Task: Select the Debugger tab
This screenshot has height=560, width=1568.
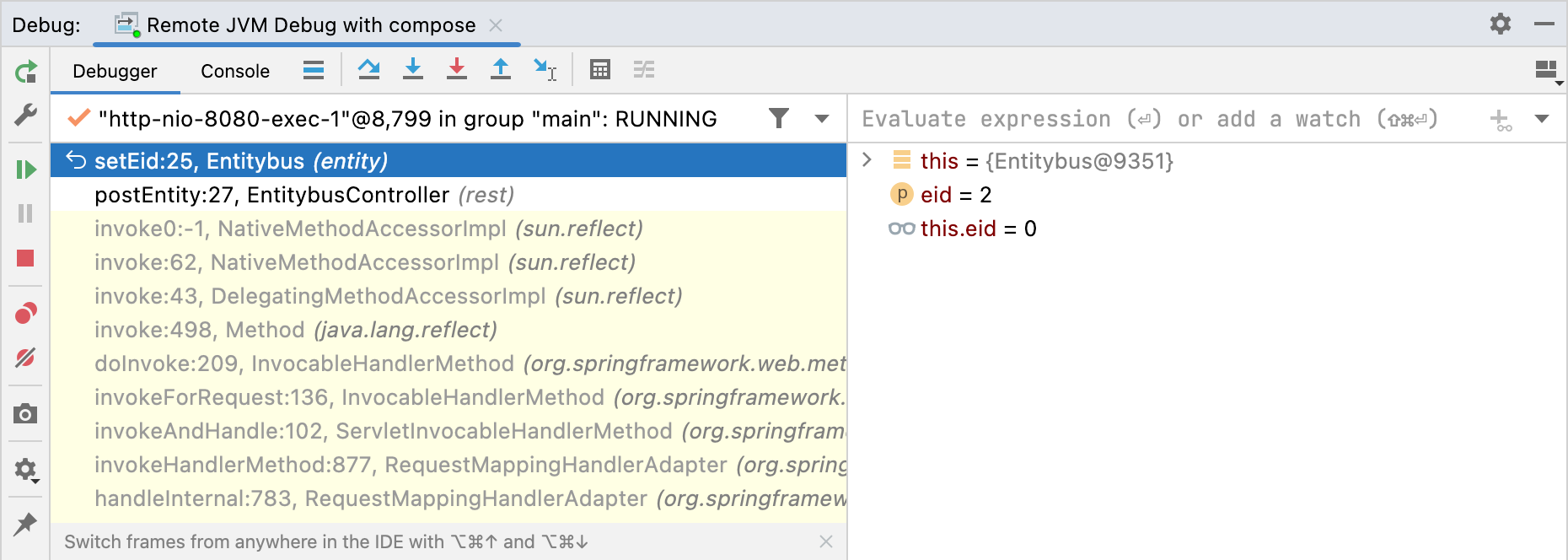Action: [115, 71]
